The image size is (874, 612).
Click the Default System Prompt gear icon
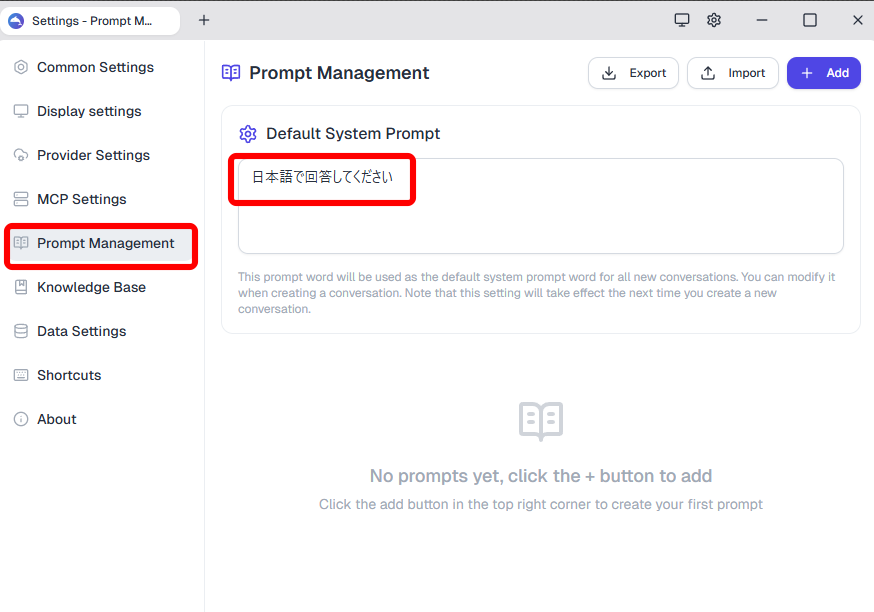point(248,134)
